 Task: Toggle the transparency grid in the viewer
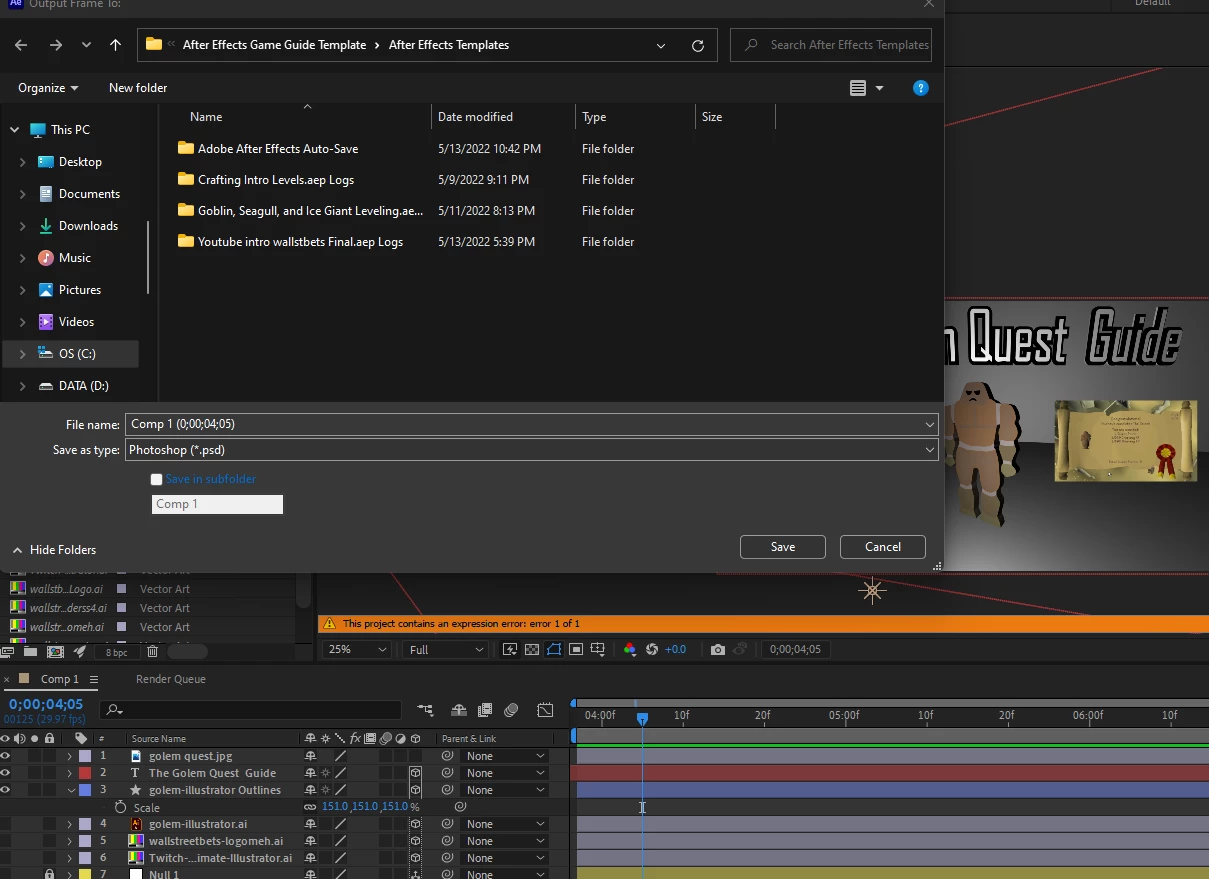pyautogui.click(x=532, y=649)
